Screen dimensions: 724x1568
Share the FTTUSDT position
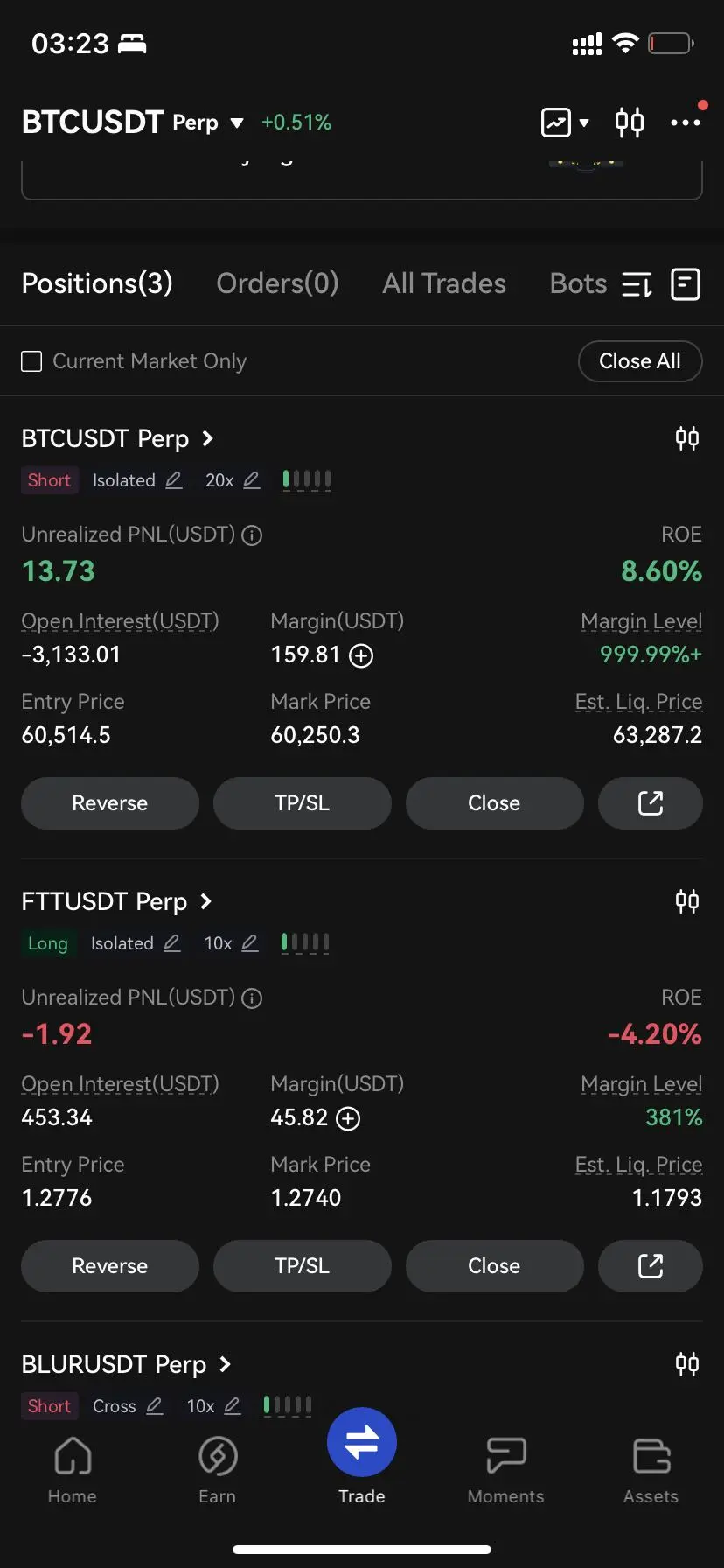pyautogui.click(x=650, y=1266)
